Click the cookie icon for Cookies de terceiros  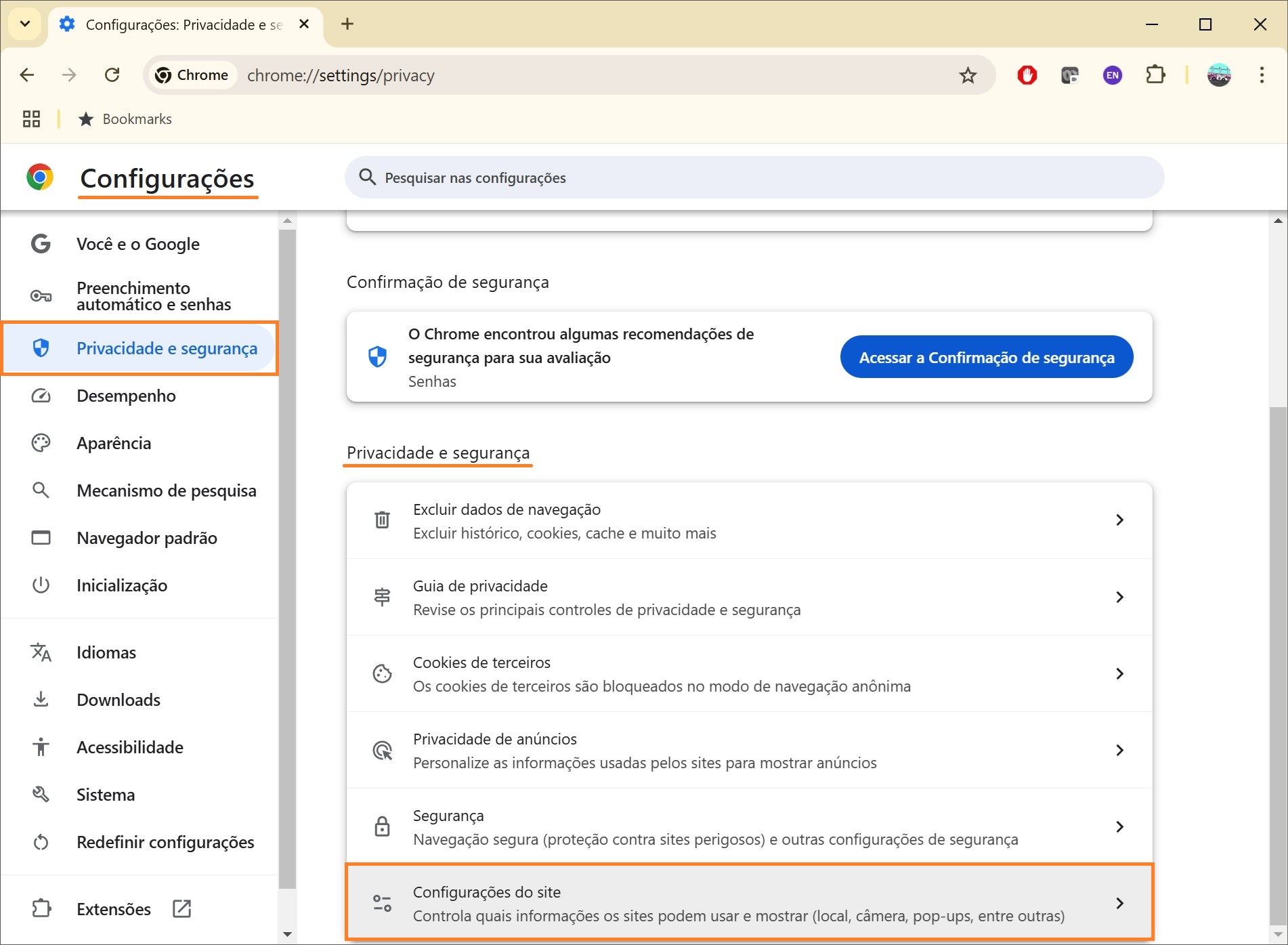coord(382,673)
